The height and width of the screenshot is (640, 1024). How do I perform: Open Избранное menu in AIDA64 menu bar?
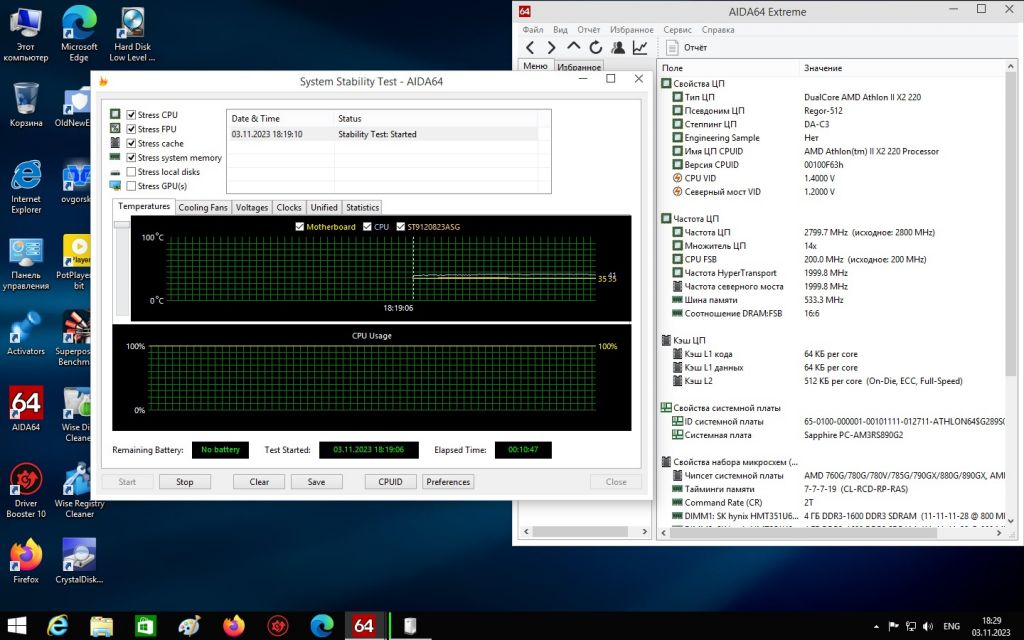pos(632,29)
